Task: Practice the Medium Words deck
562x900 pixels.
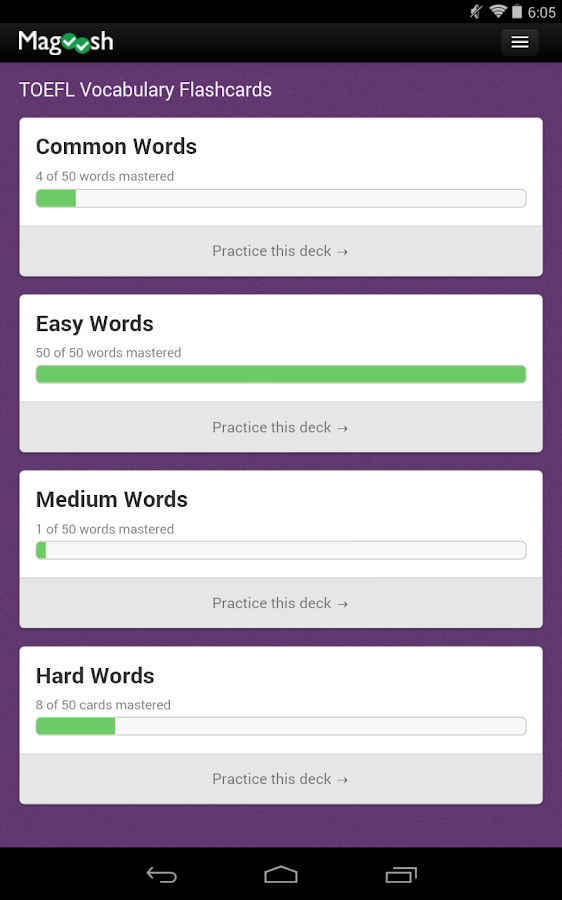Action: [x=281, y=603]
